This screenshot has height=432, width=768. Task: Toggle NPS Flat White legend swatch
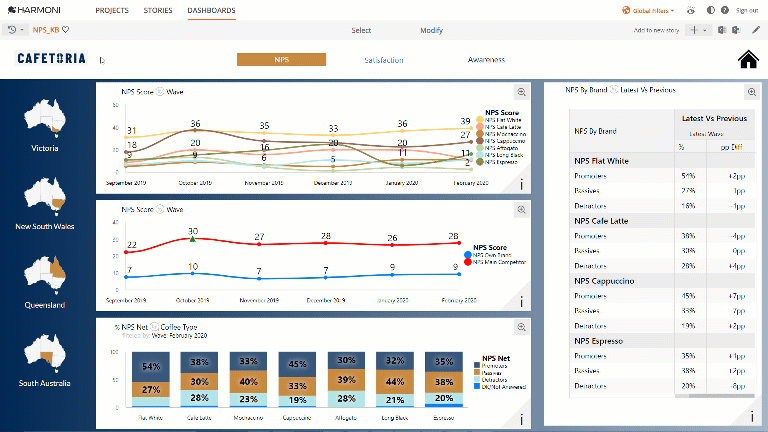pyautogui.click(x=480, y=120)
